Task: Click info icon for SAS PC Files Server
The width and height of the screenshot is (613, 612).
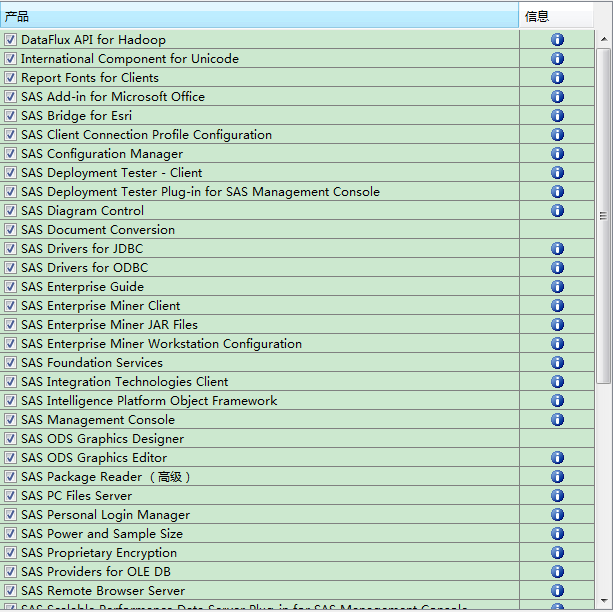Action: (x=557, y=495)
